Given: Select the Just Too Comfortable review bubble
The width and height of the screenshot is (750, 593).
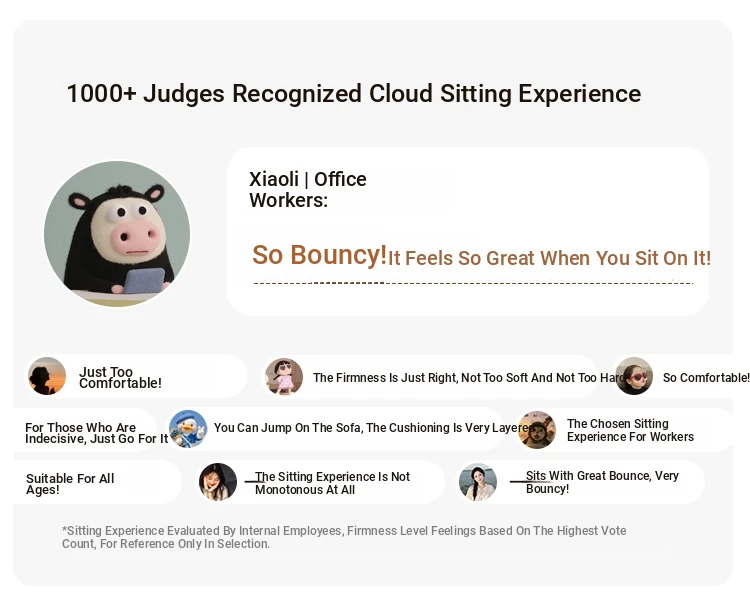Looking at the screenshot, I should pyautogui.click(x=120, y=378).
